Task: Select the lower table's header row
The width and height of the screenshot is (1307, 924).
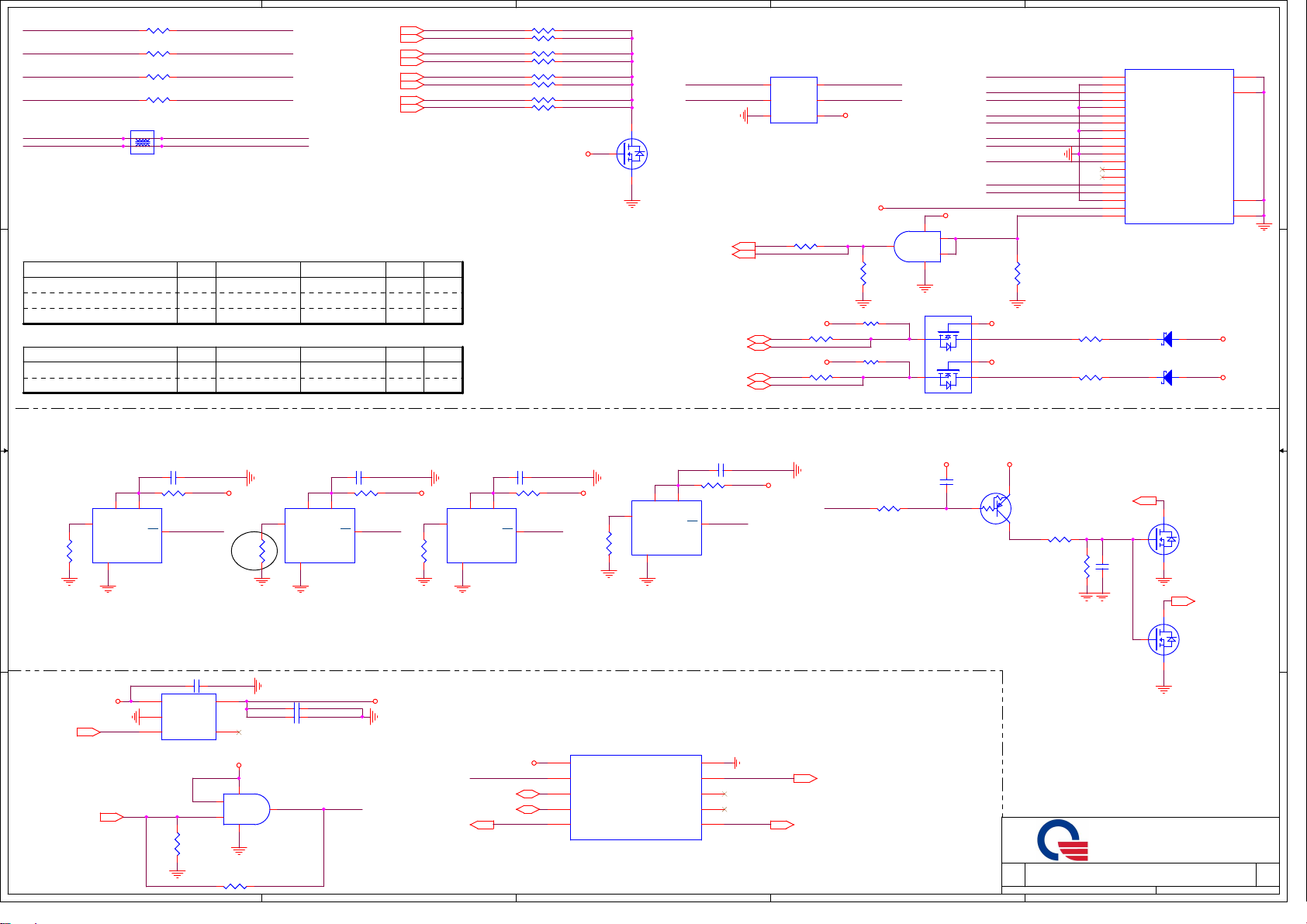Action: click(x=243, y=355)
